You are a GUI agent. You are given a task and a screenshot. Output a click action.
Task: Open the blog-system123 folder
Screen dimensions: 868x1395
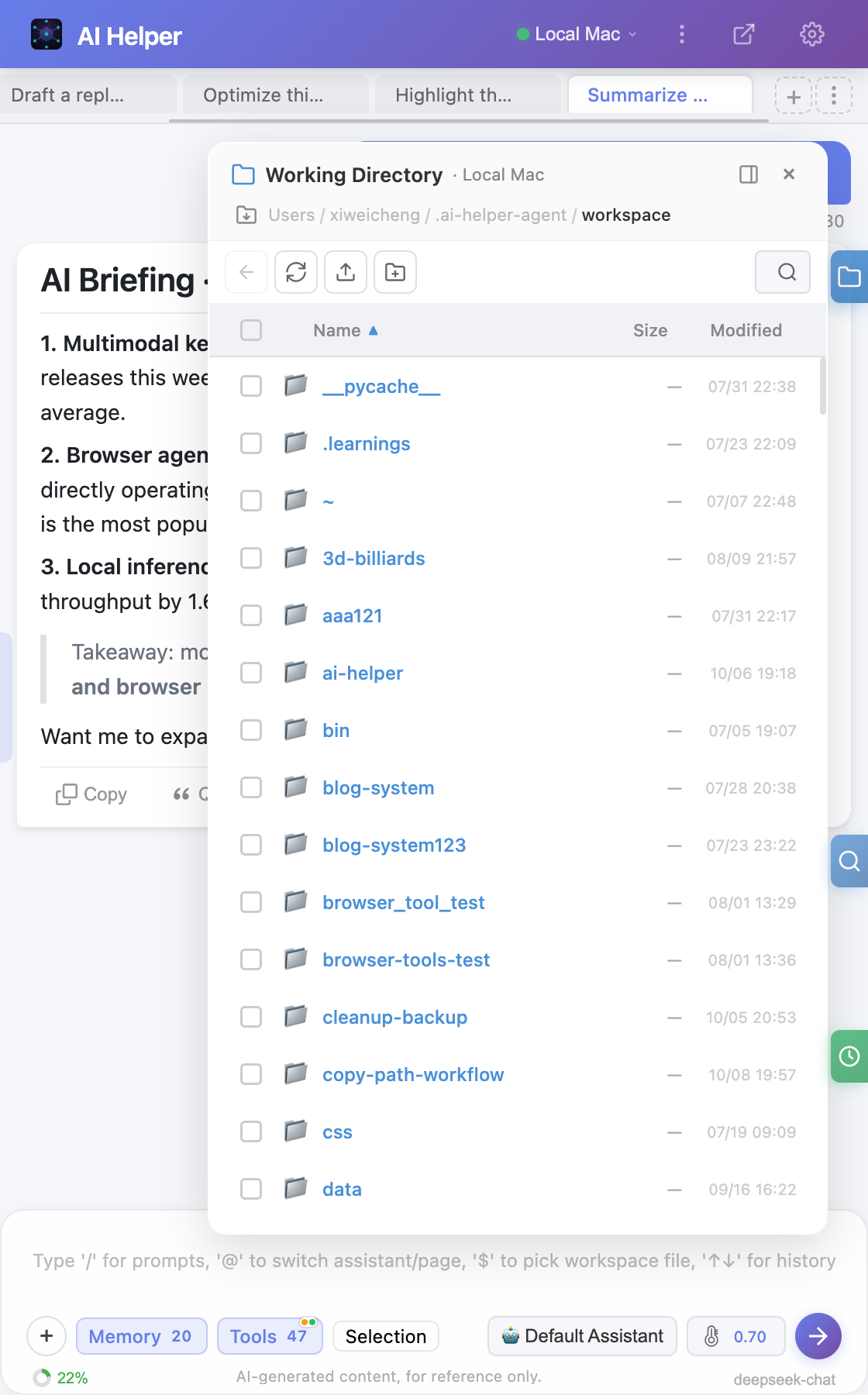[394, 845]
